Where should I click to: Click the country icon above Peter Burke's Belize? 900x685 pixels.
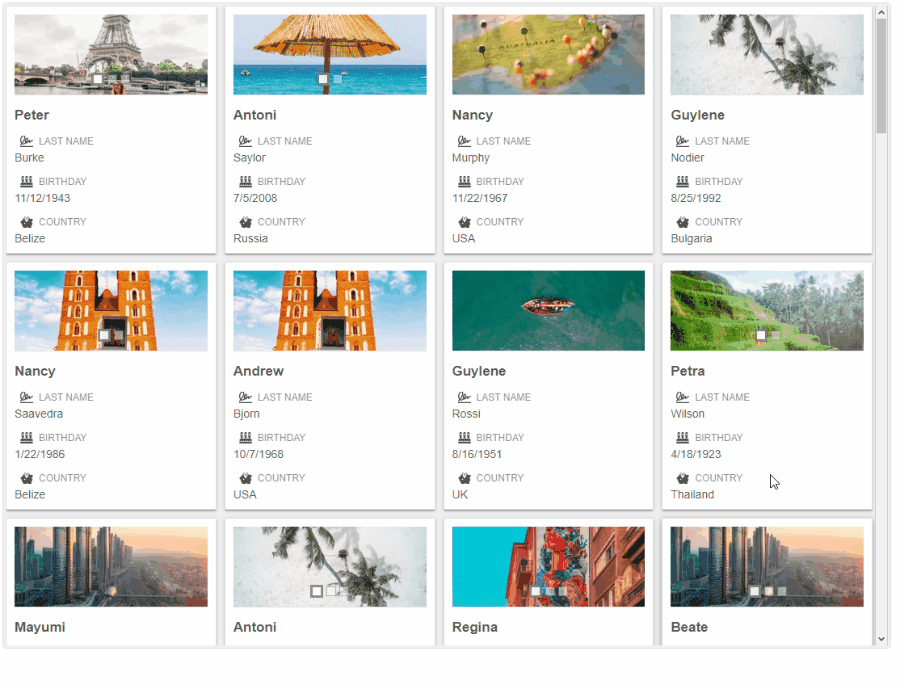pyautogui.click(x=26, y=222)
